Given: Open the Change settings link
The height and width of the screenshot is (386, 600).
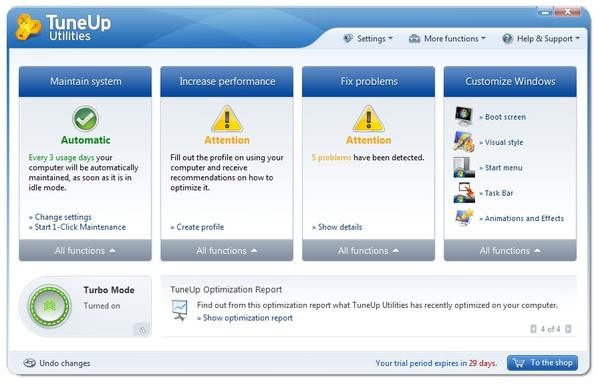Looking at the screenshot, I should (60, 217).
